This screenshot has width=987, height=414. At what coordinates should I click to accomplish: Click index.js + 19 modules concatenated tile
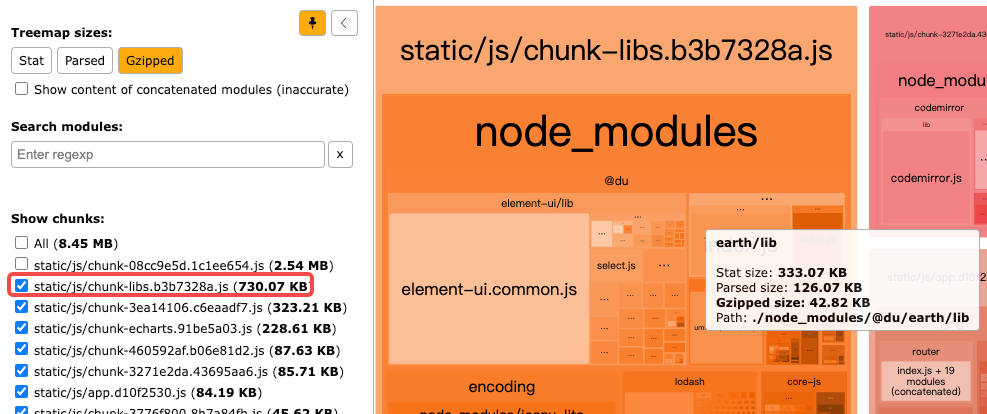point(926,381)
